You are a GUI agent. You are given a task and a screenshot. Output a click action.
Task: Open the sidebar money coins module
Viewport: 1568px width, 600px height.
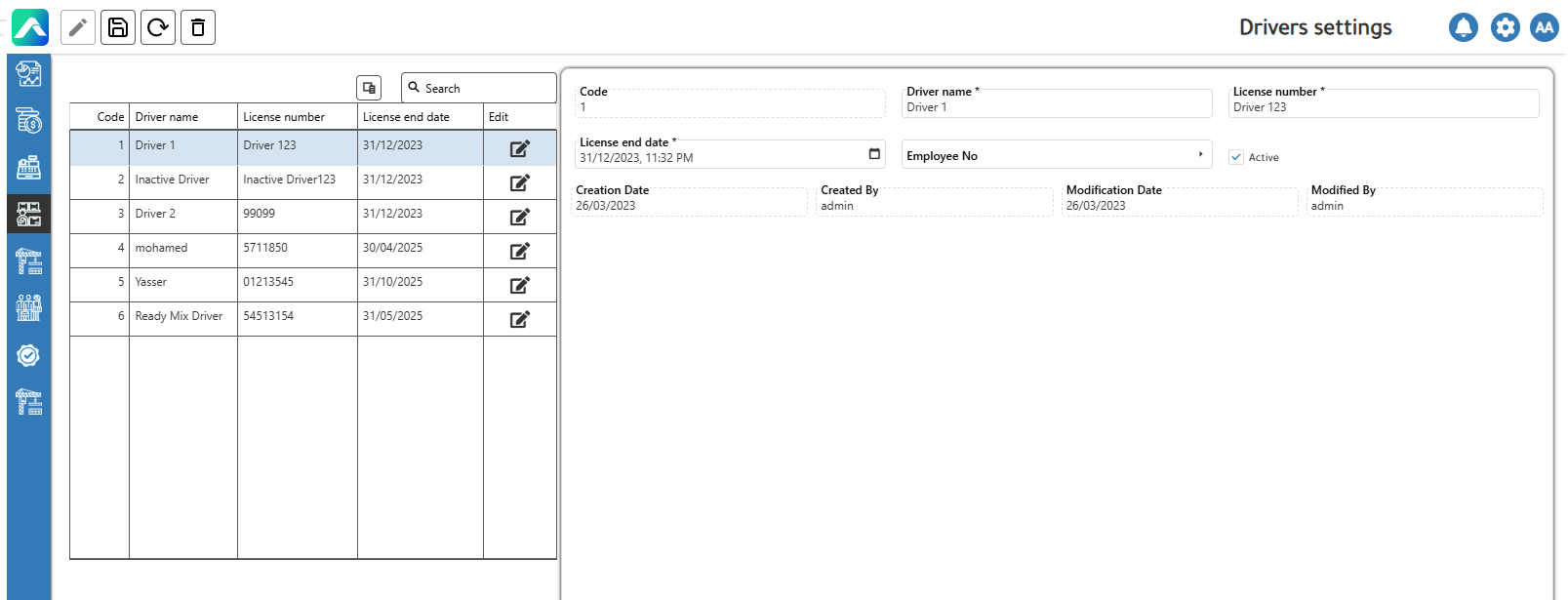pyautogui.click(x=29, y=121)
